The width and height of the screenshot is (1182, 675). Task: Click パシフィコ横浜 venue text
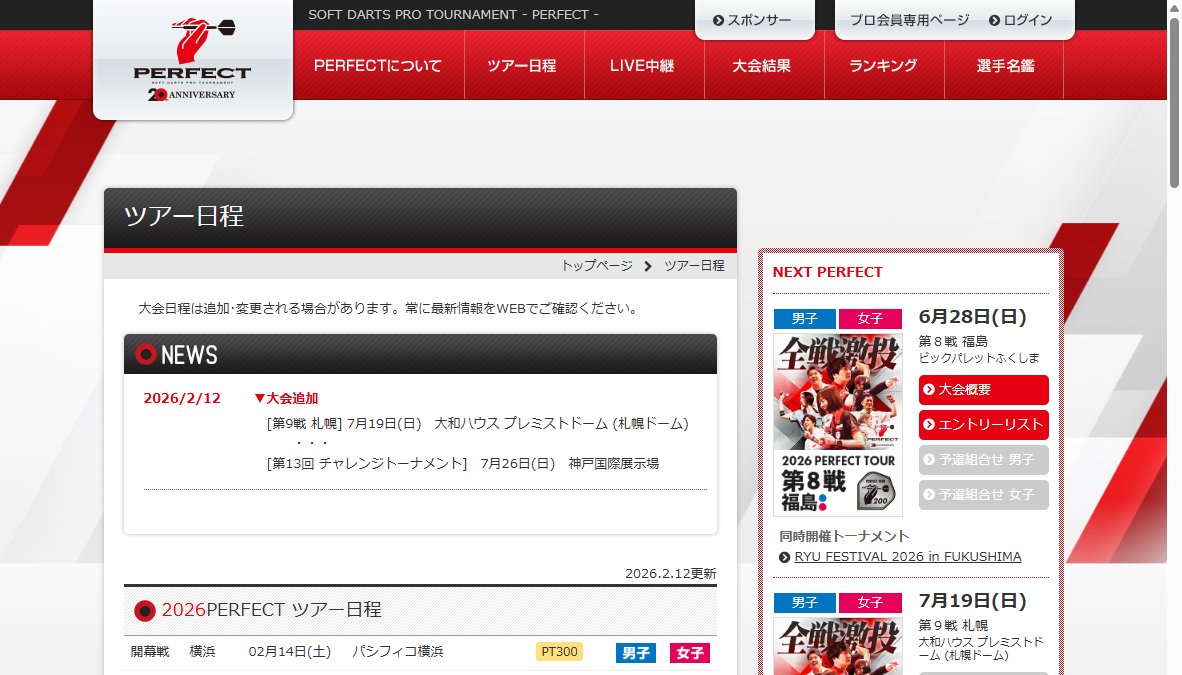397,652
